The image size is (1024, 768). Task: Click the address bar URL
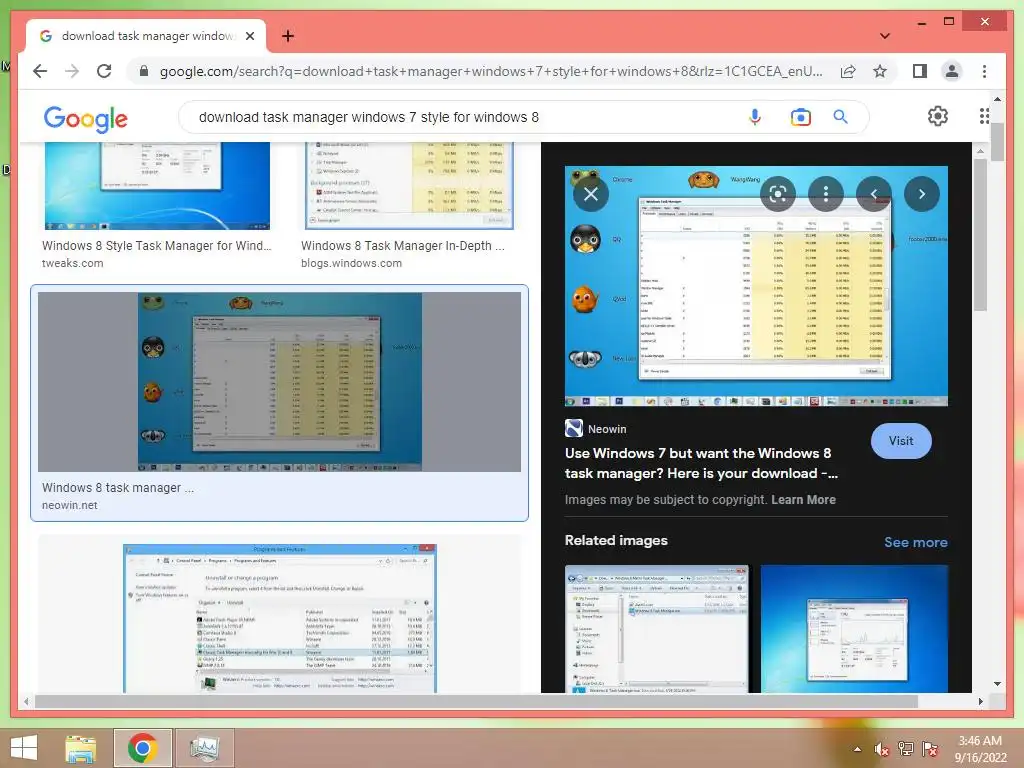(490, 71)
